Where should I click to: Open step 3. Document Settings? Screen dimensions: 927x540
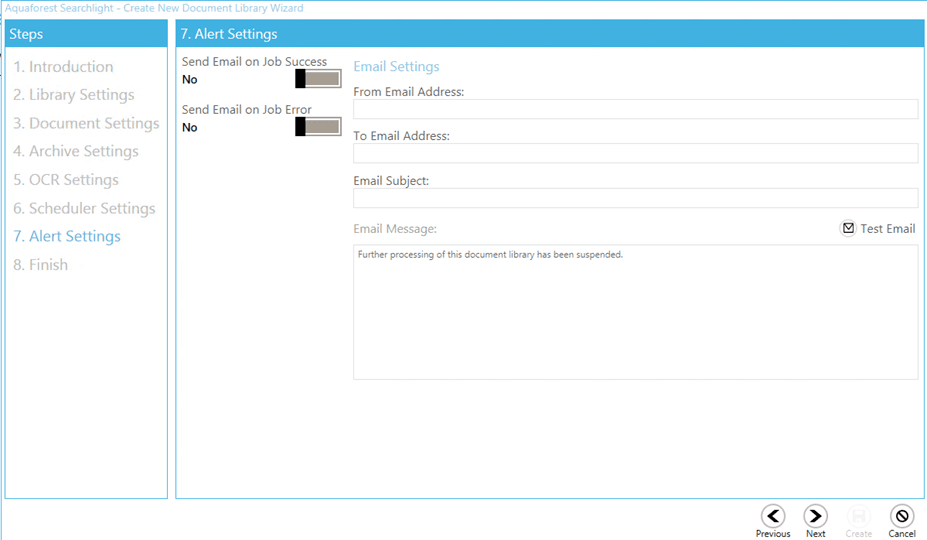[x=86, y=123]
